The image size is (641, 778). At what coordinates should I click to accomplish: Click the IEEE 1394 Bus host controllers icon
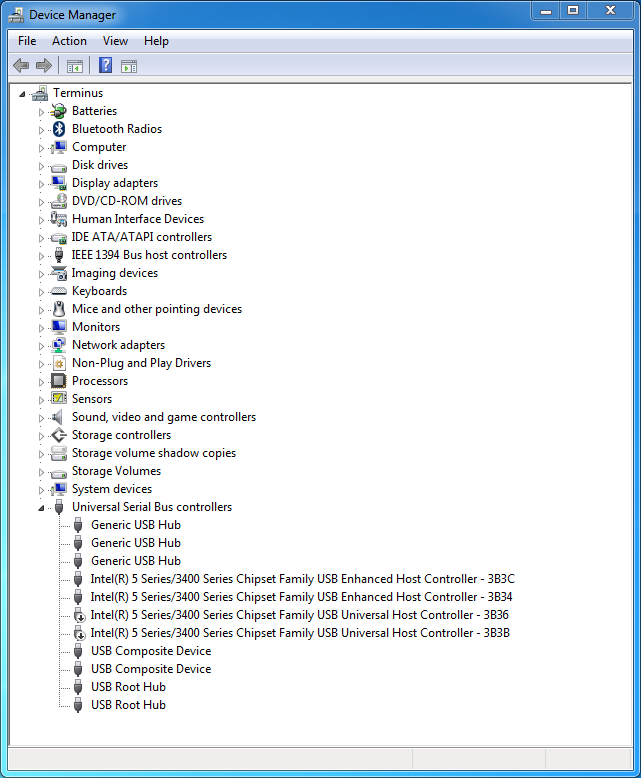tap(59, 255)
